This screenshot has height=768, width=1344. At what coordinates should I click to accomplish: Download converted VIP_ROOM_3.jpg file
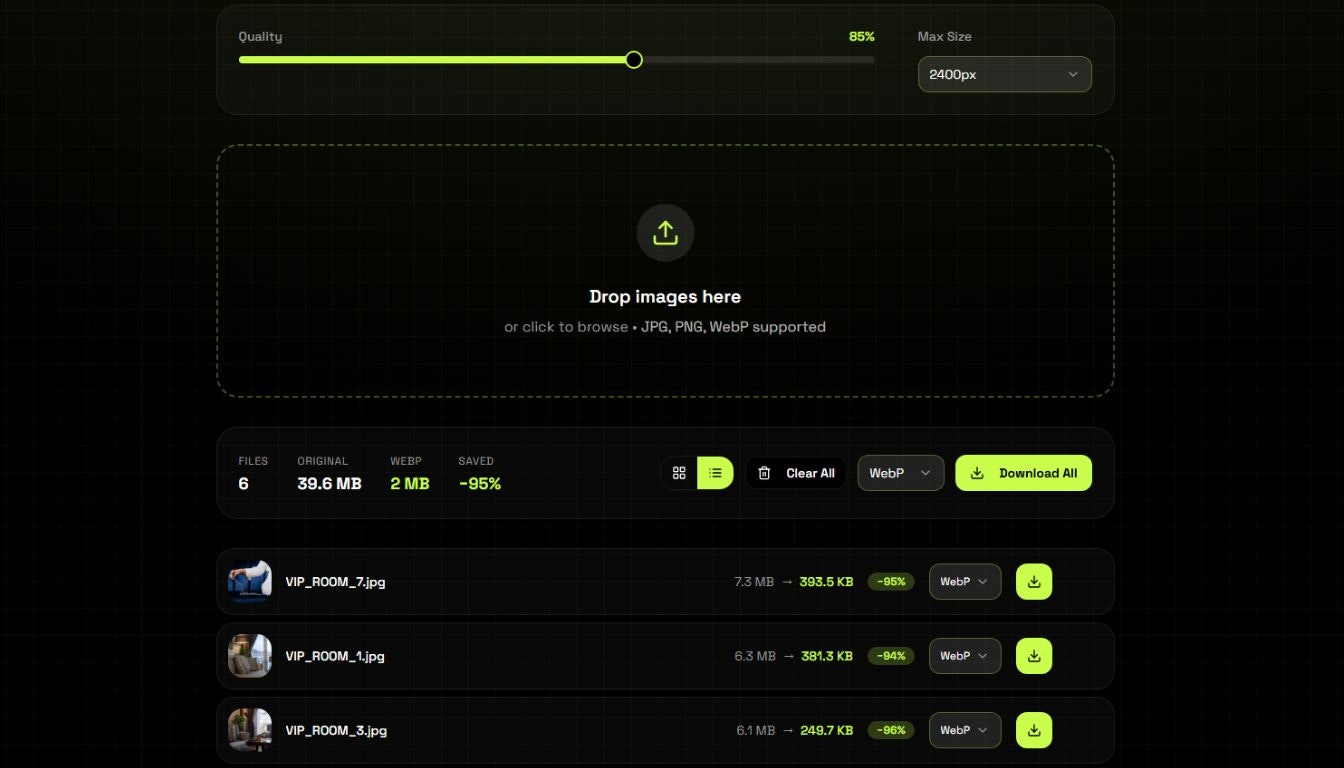click(1033, 730)
